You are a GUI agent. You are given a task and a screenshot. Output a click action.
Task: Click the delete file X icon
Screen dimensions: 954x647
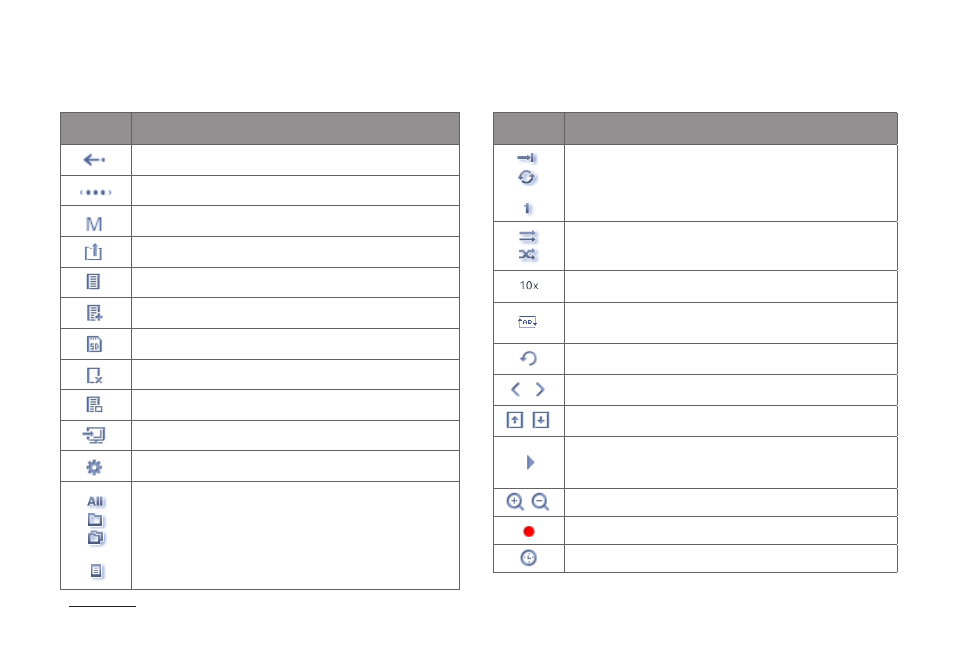tap(94, 375)
